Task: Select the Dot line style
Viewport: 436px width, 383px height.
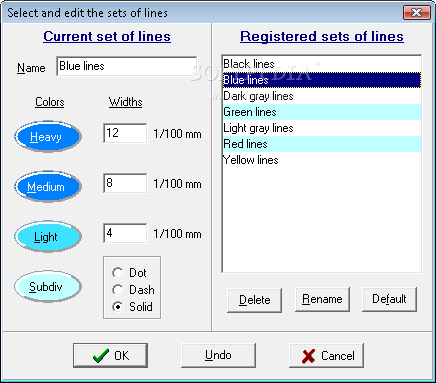Action: pos(129,273)
